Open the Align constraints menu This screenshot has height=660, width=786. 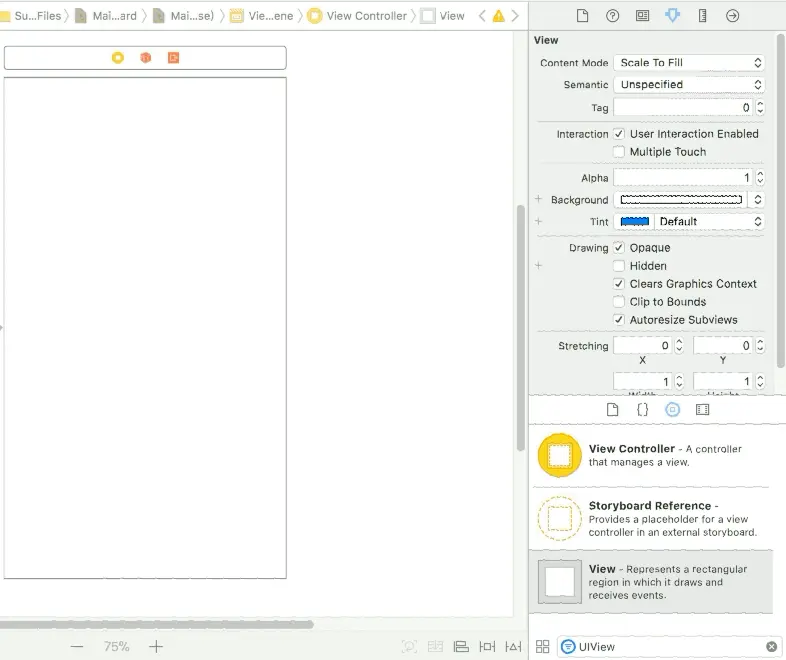[461, 646]
